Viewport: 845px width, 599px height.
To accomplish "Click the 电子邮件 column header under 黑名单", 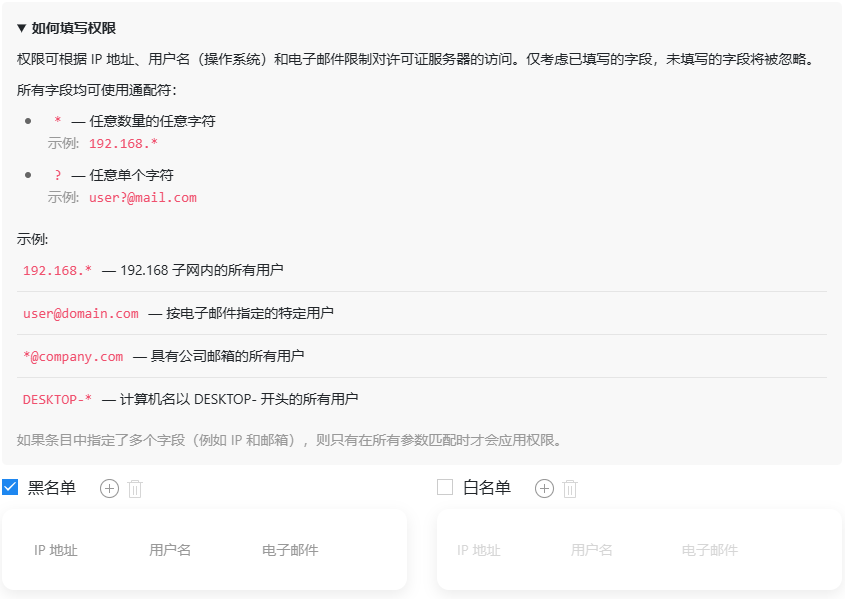I will pos(290,550).
